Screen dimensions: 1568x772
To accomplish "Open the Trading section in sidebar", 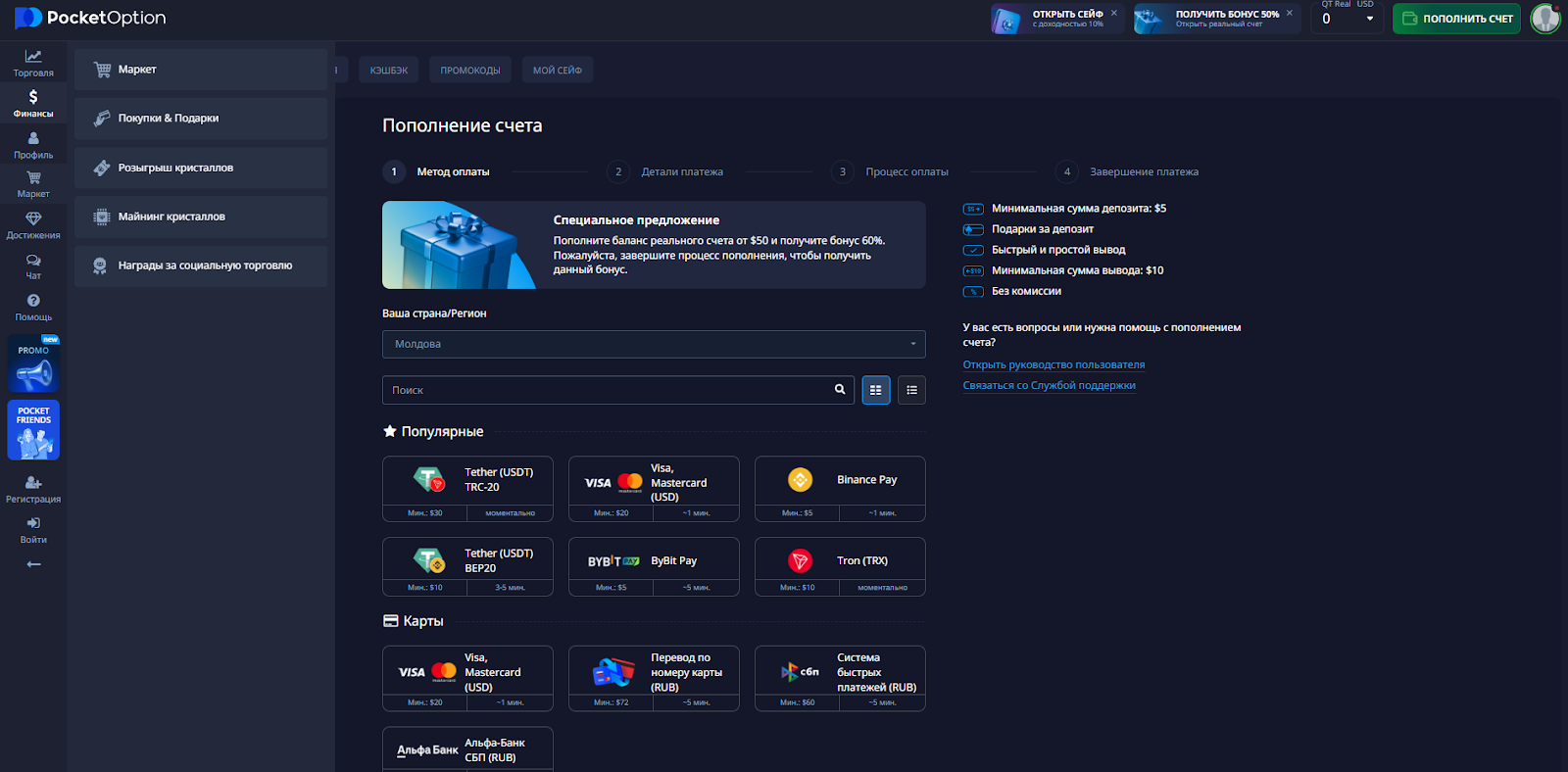I will click(33, 63).
